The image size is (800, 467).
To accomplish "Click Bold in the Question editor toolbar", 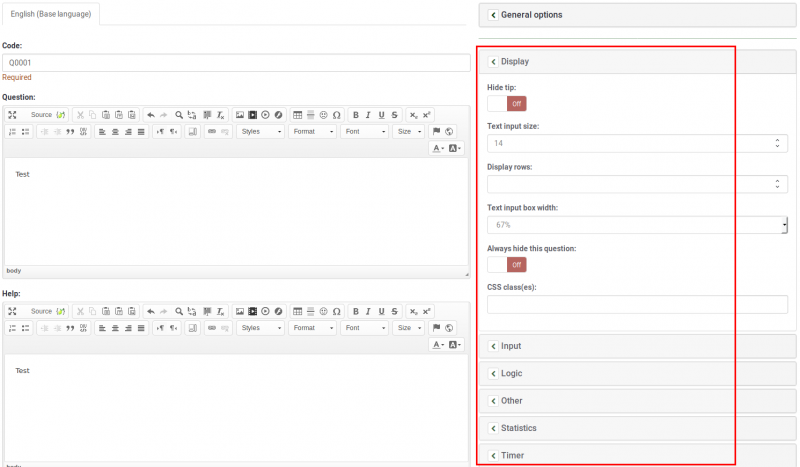I will click(x=356, y=115).
